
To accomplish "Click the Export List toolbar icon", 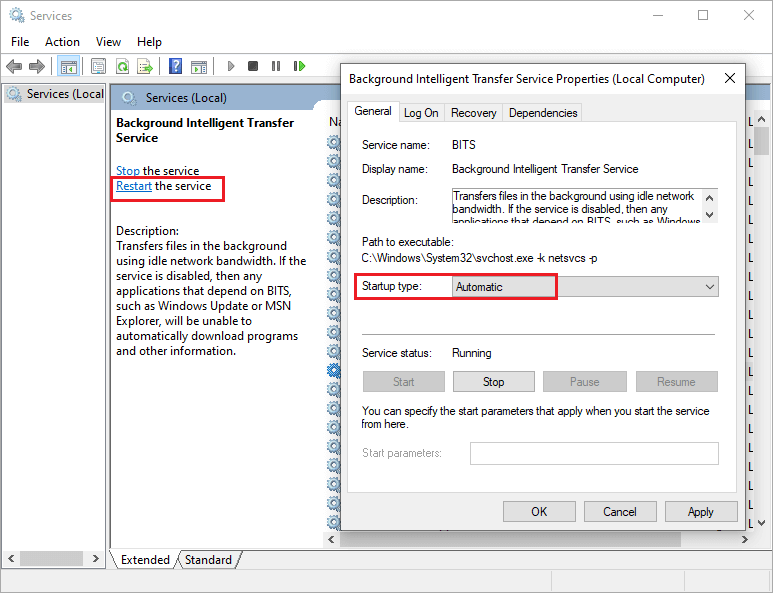I will point(145,66).
